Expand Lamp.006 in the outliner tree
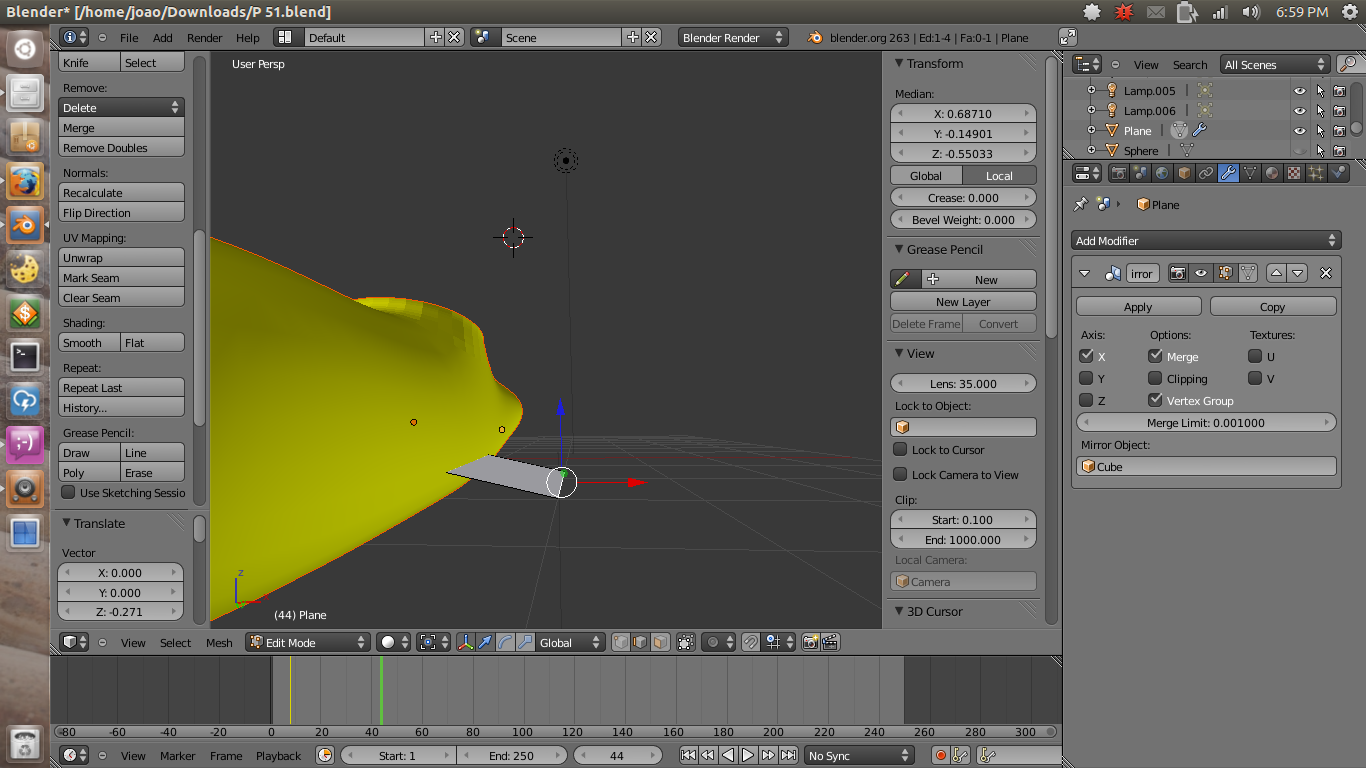Screen dimensions: 1366x768 [1092, 110]
